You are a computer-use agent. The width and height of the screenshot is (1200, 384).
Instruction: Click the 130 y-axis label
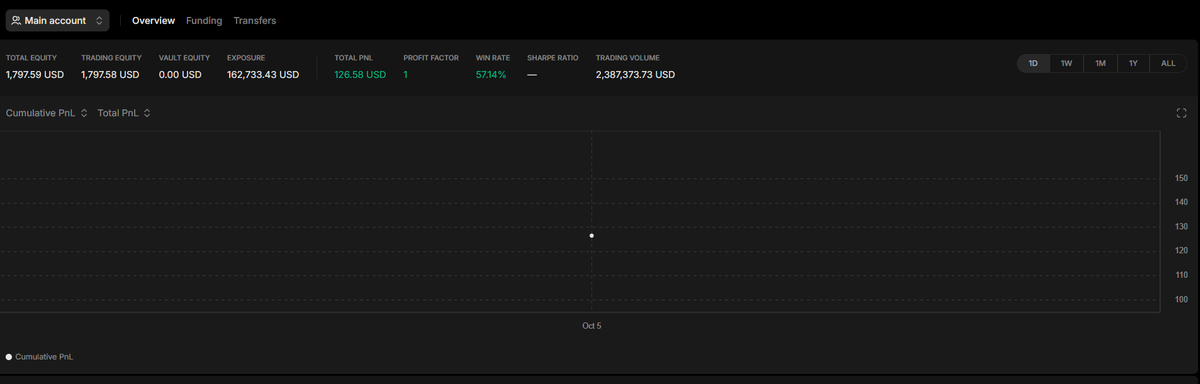[1181, 226]
